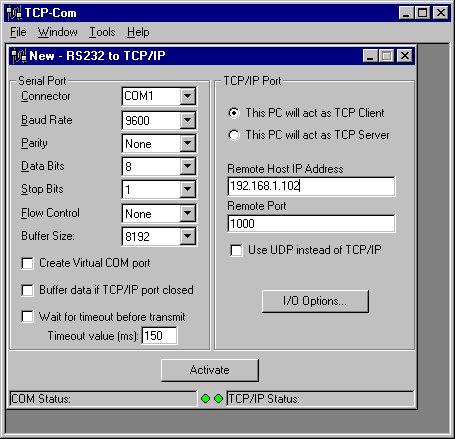The image size is (455, 439).
Task: Click the Parity label
Action: 34,143
